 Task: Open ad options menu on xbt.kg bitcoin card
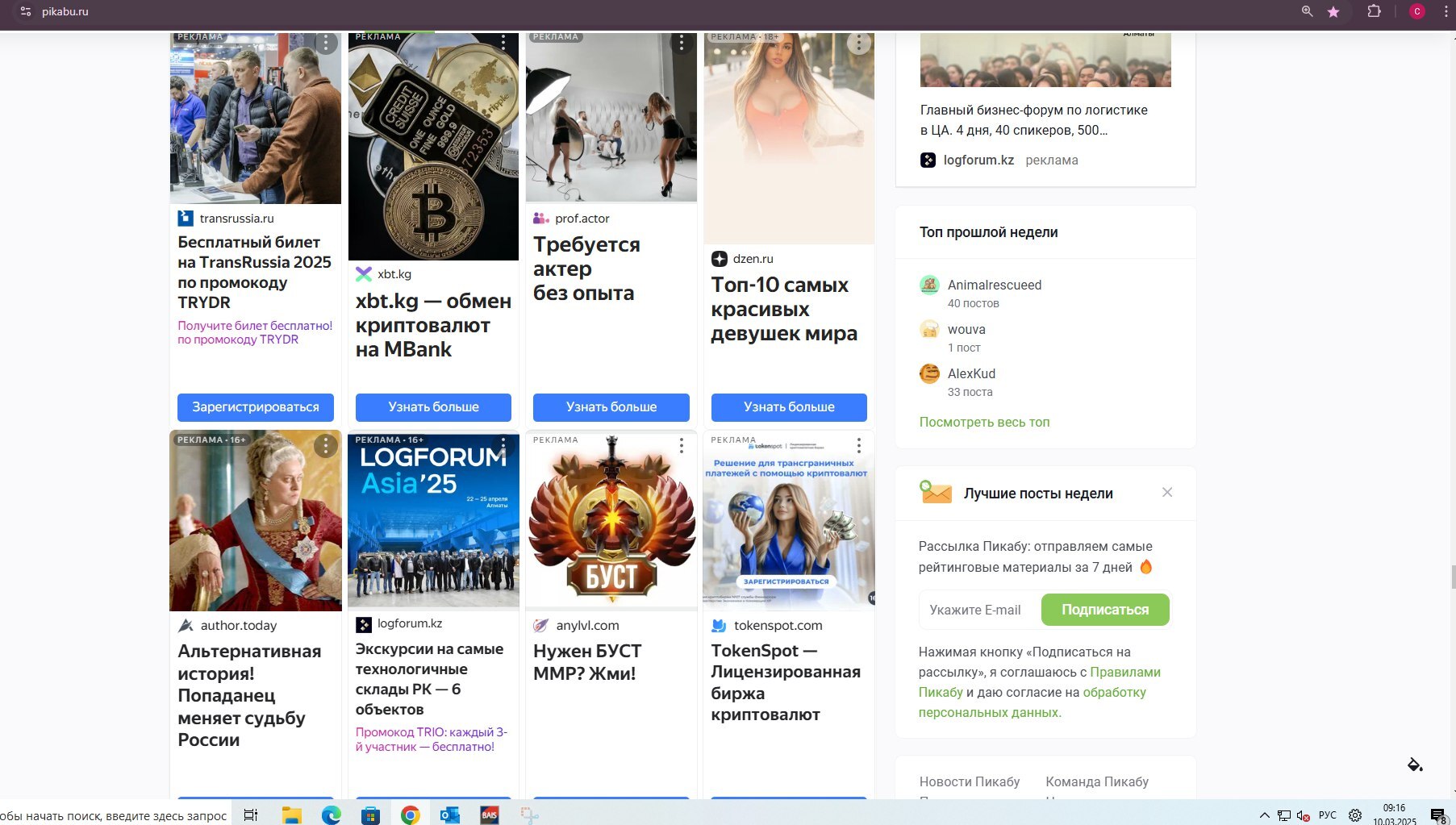(503, 41)
